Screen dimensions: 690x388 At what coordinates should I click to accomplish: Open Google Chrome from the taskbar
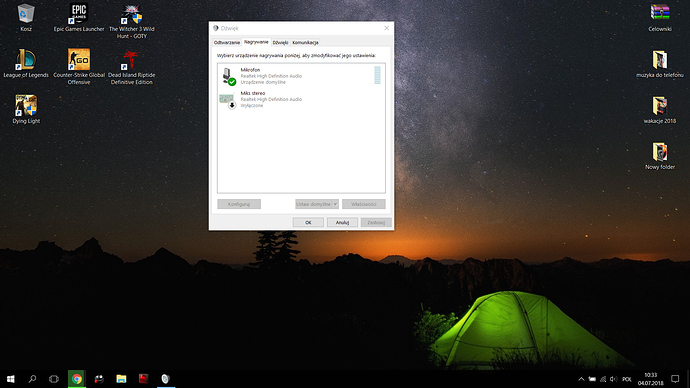point(77,379)
